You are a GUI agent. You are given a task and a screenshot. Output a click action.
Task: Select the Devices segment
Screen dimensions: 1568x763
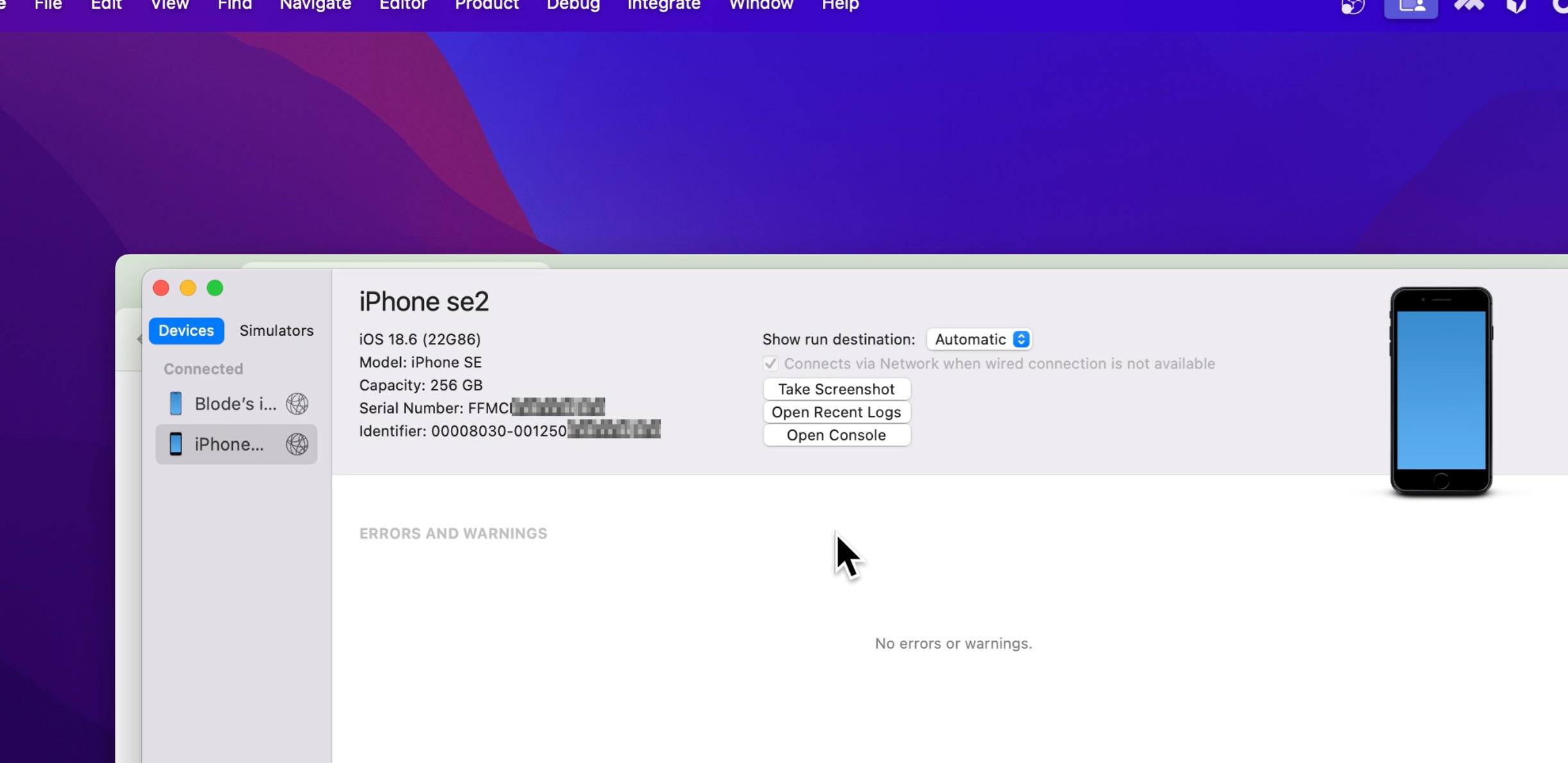[x=186, y=330]
